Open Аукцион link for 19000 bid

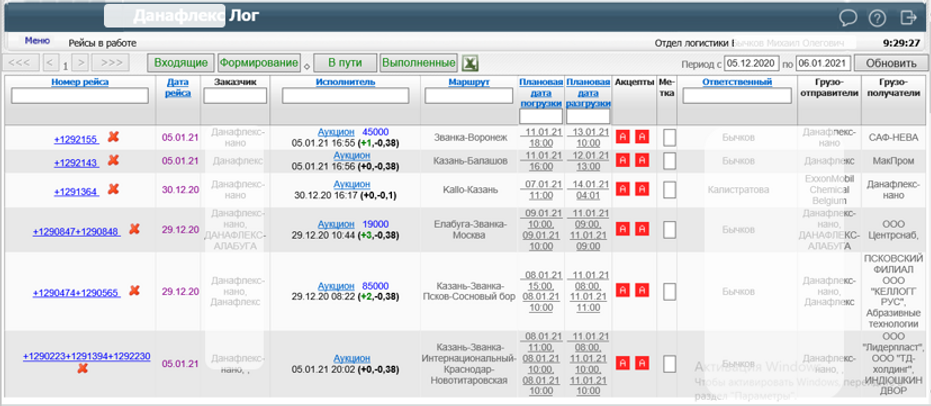336,224
